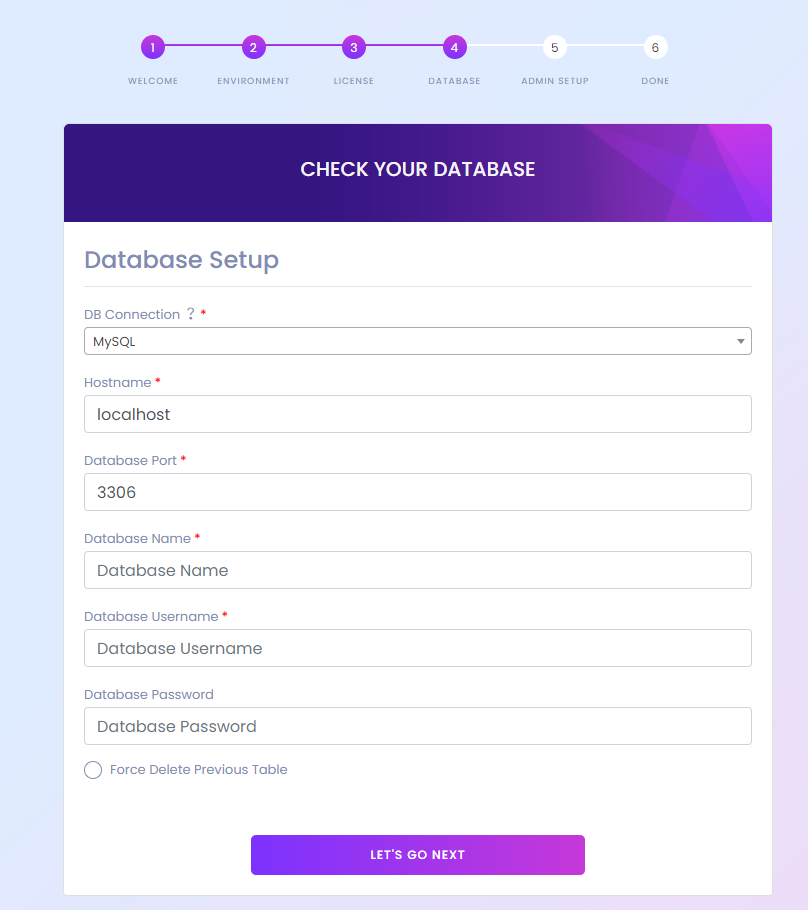808x910 pixels.
Task: Click the Force Delete Previous Table label
Action: tap(198, 770)
